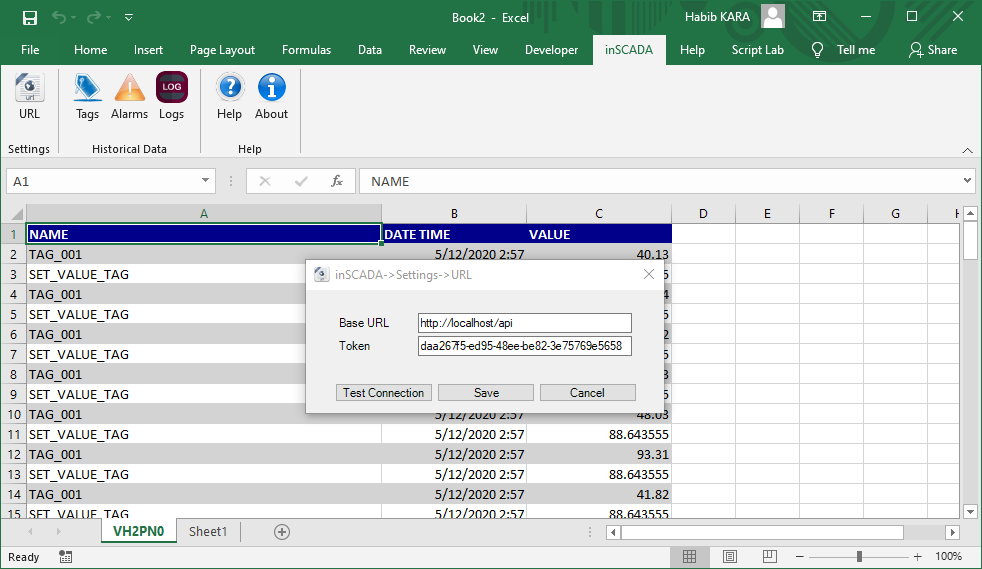Click the zoom out minus button
Image resolution: width=982 pixels, height=569 pixels.
click(800, 556)
